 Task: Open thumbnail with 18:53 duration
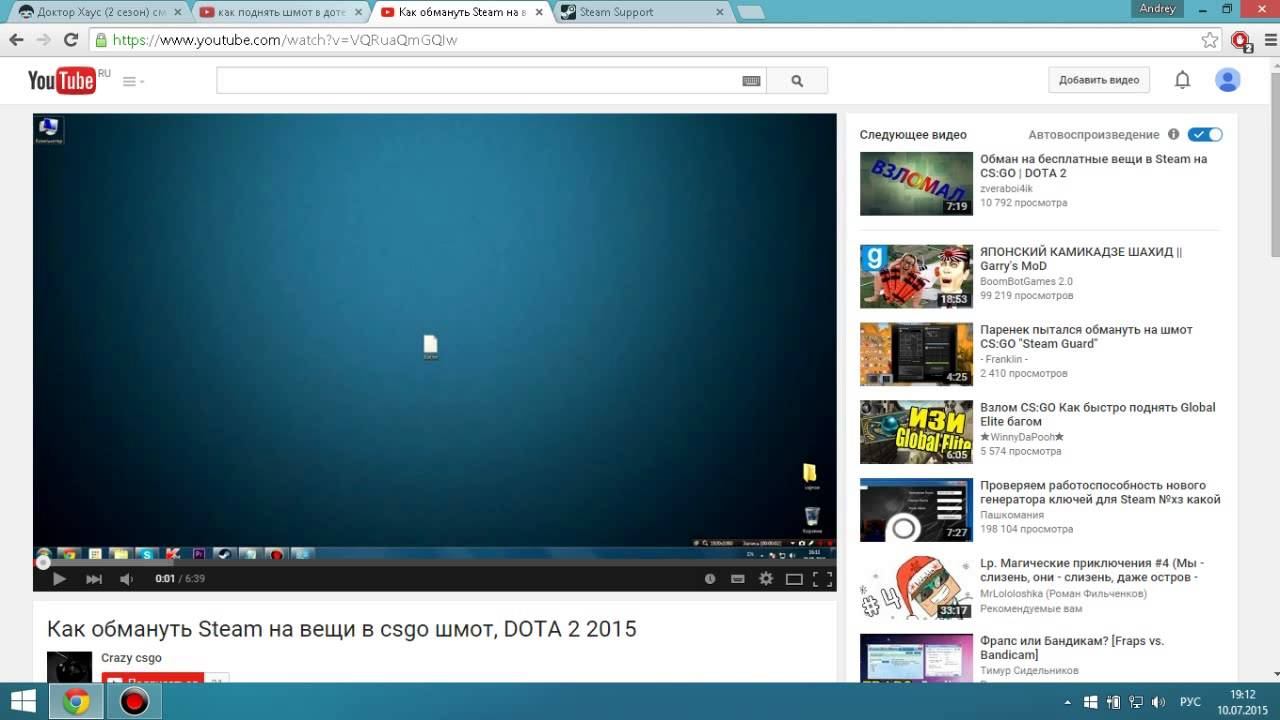click(916, 276)
